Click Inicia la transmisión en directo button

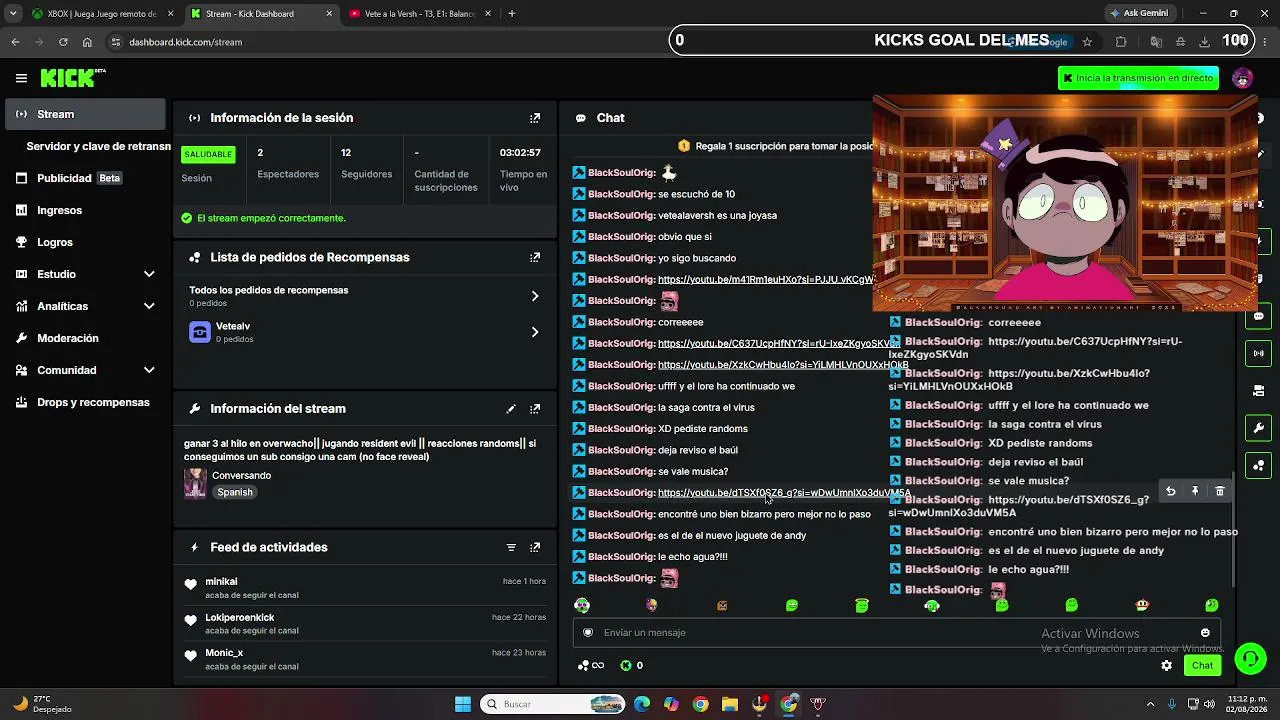1138,78
